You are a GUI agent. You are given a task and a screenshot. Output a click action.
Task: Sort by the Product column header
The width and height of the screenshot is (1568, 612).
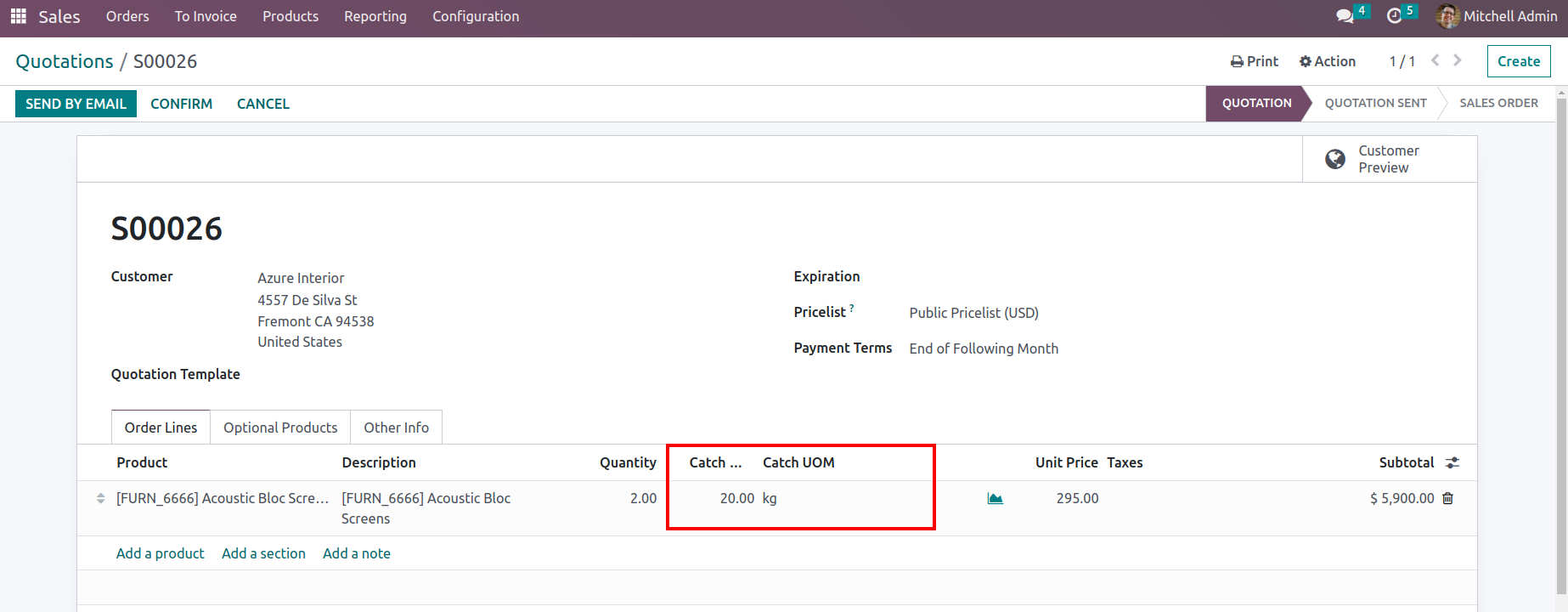click(x=142, y=462)
